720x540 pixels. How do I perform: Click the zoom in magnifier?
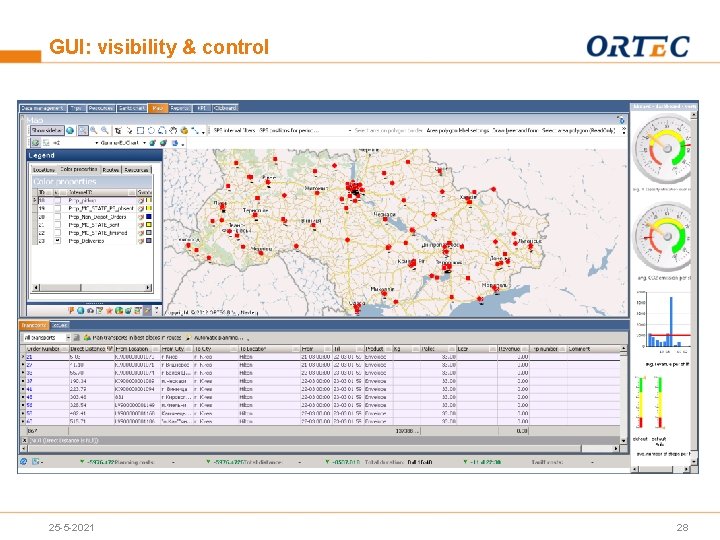[94, 130]
